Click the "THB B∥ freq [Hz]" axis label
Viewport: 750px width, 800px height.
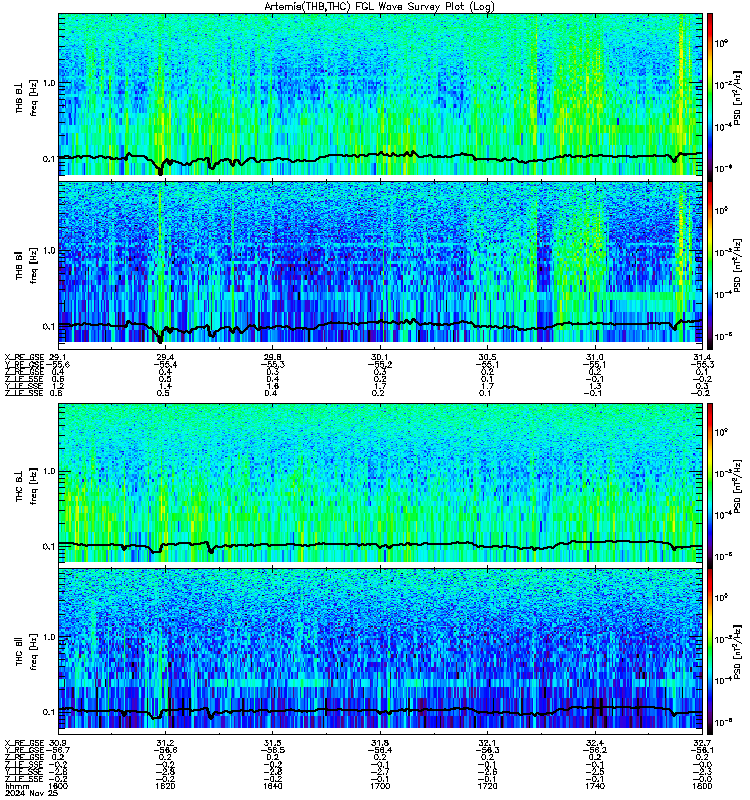(x=26, y=265)
